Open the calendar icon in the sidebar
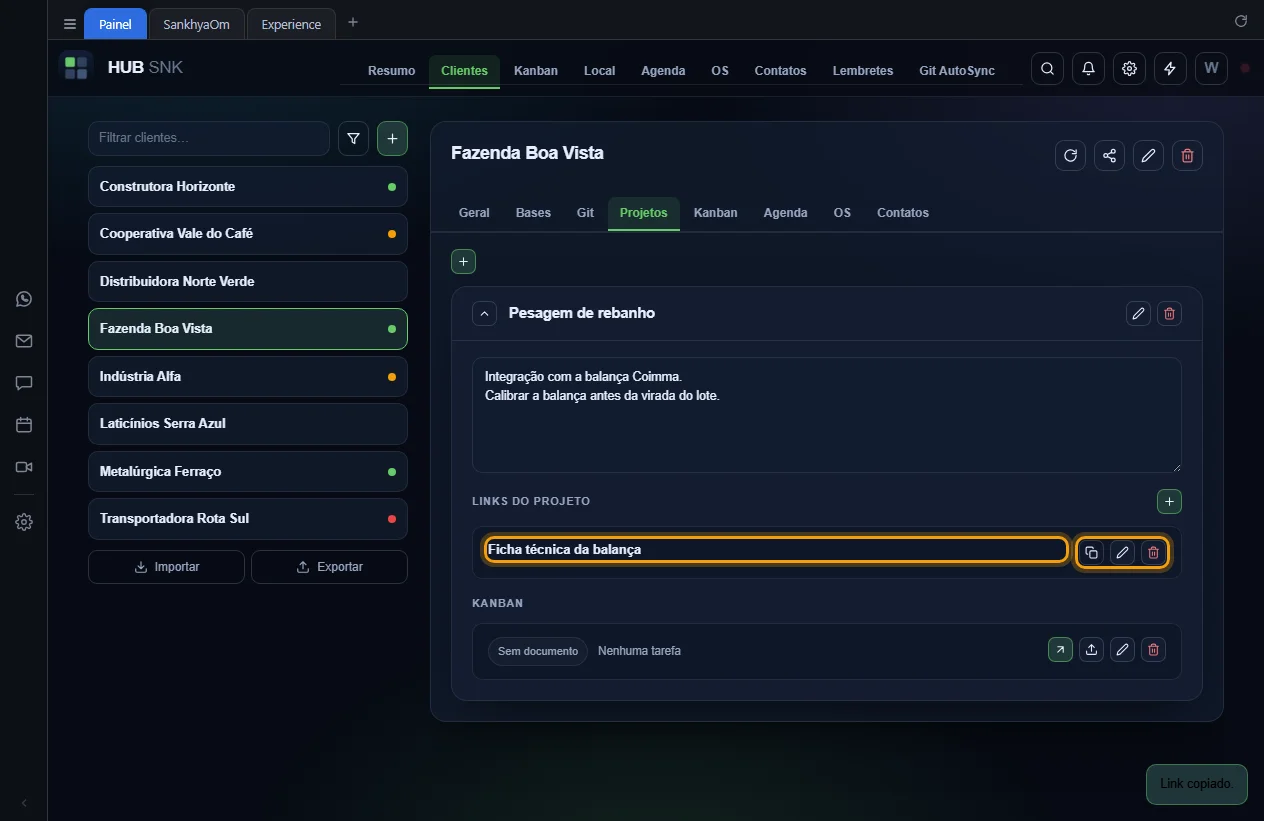Screen dimensions: 1264x821 (24, 425)
